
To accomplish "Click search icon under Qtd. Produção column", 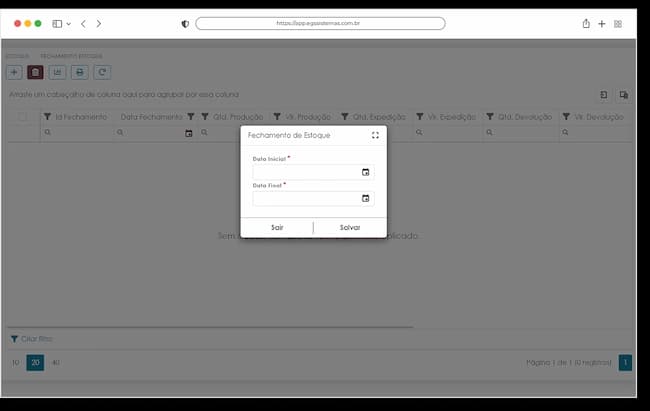I will [x=204, y=132].
